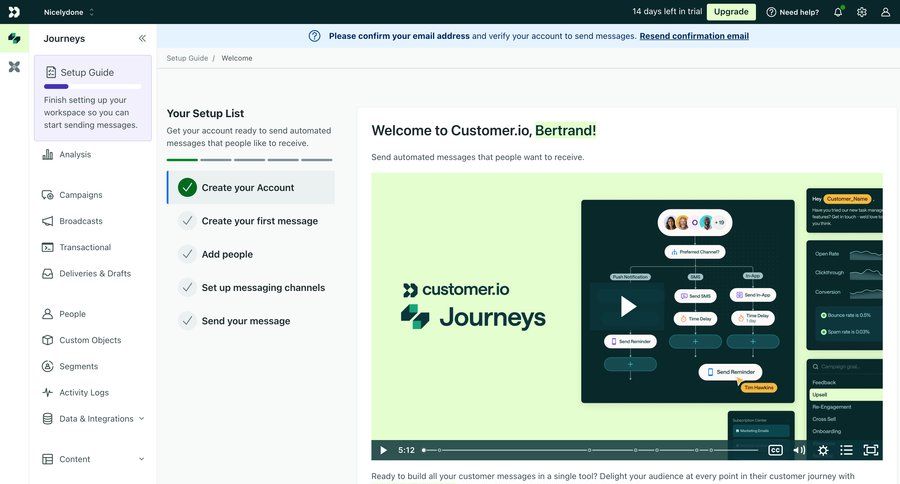Click the Setup Guide checklist icon
Image resolution: width=900 pixels, height=484 pixels.
point(51,72)
